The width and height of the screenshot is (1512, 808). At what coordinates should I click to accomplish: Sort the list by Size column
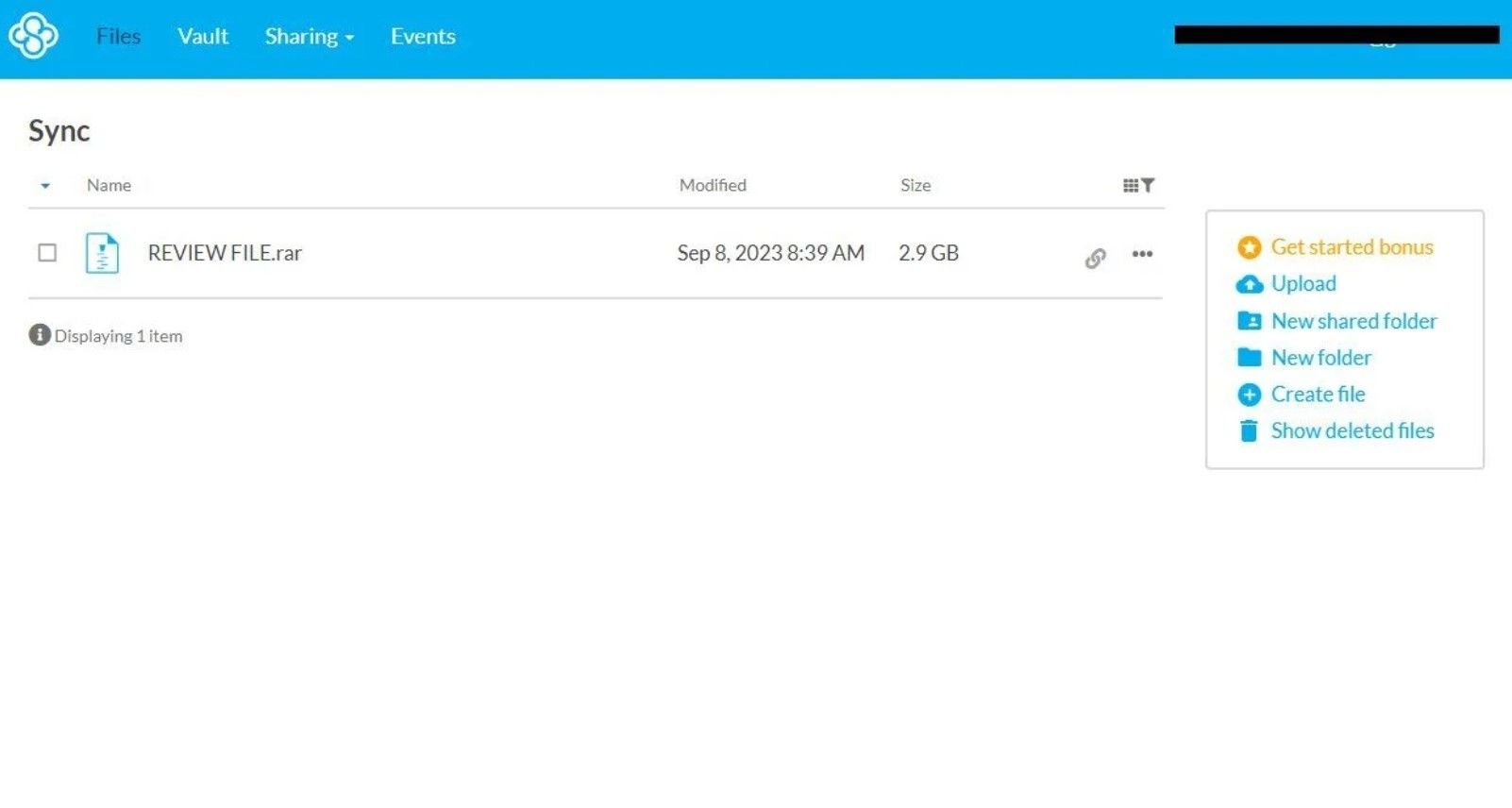click(x=916, y=185)
